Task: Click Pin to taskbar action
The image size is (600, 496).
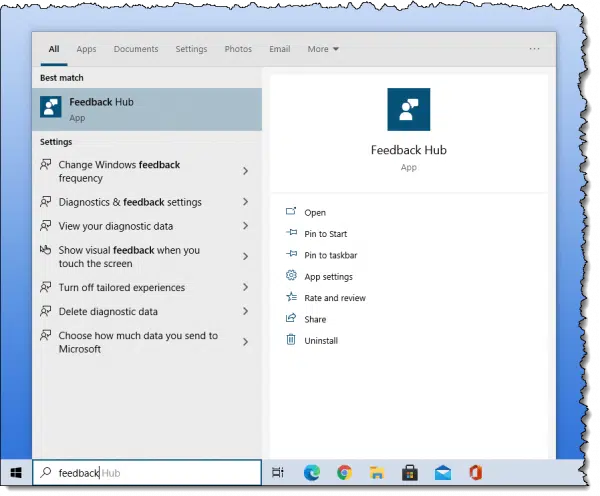Action: (x=331, y=255)
